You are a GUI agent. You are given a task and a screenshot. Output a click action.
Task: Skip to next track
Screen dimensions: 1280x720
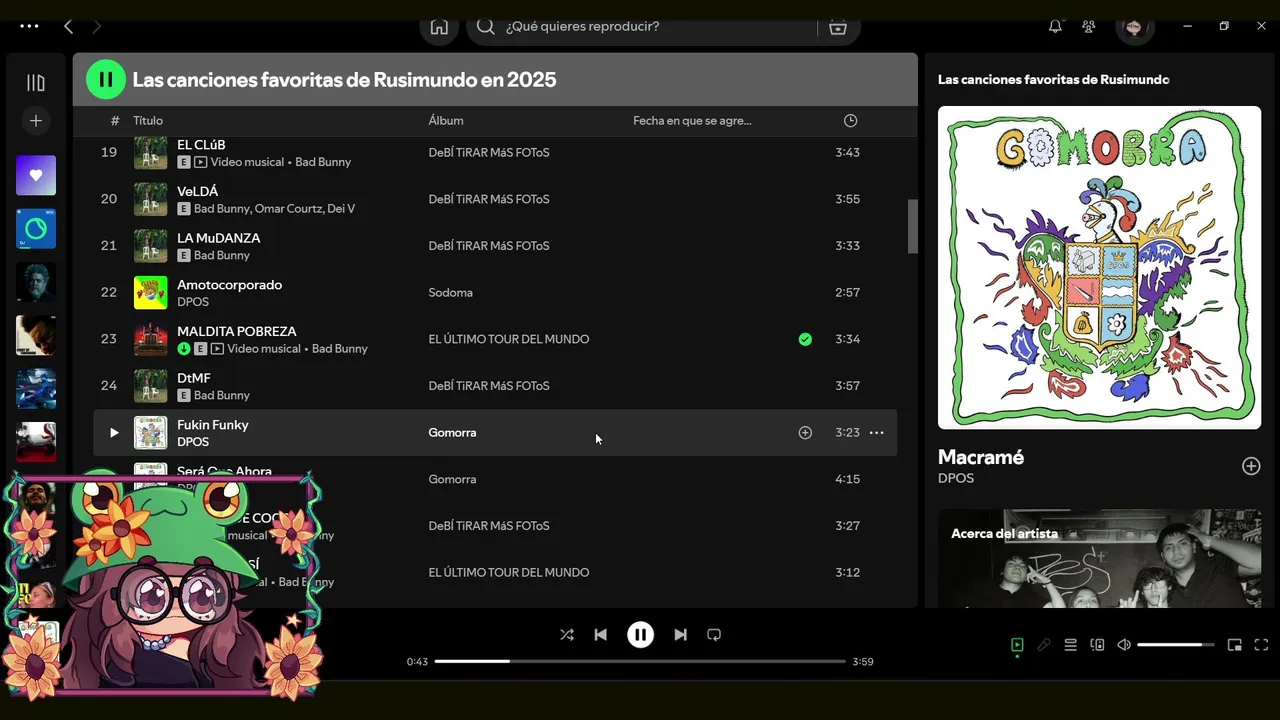pyautogui.click(x=680, y=635)
